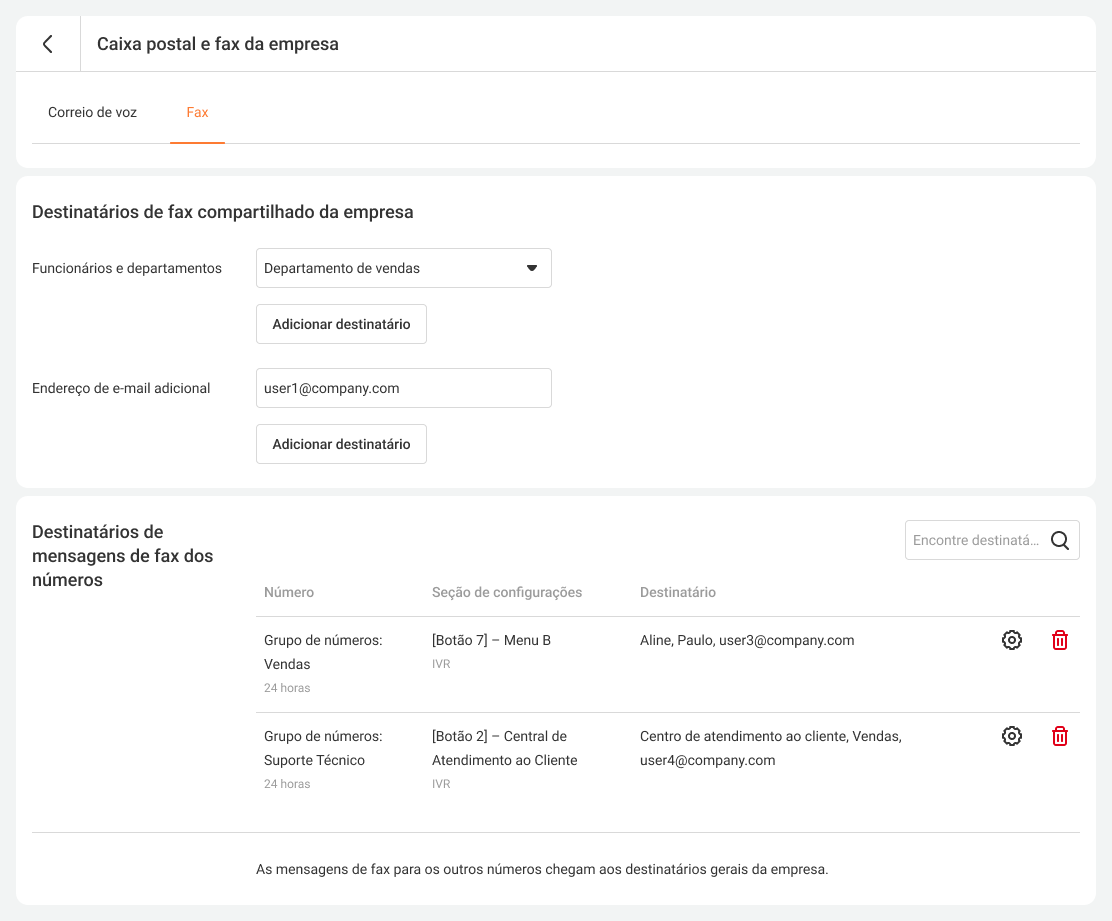Click the Destinatário column header
The width and height of the screenshot is (1112, 921).
tap(677, 592)
